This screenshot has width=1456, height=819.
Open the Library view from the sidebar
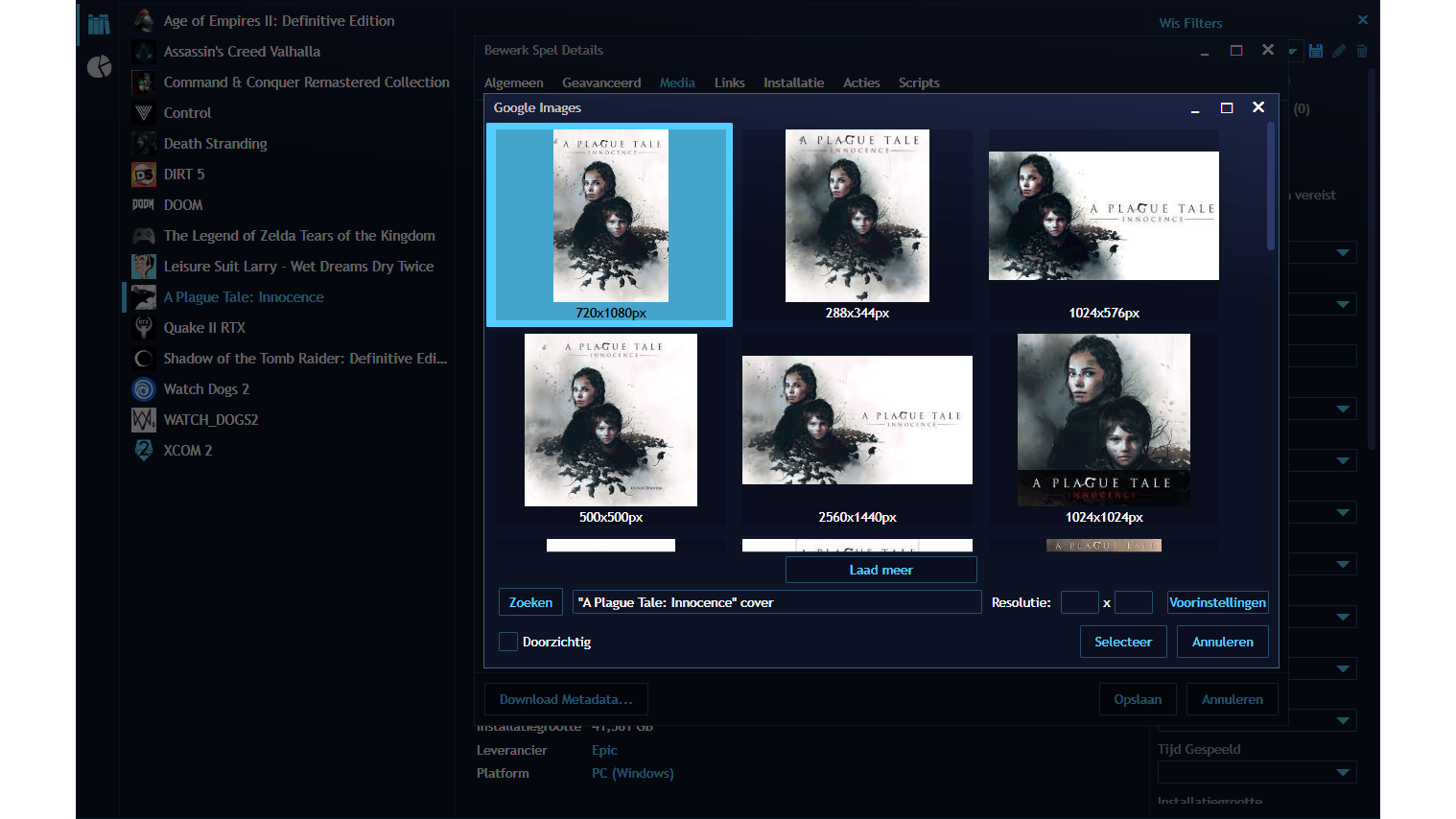point(99,24)
